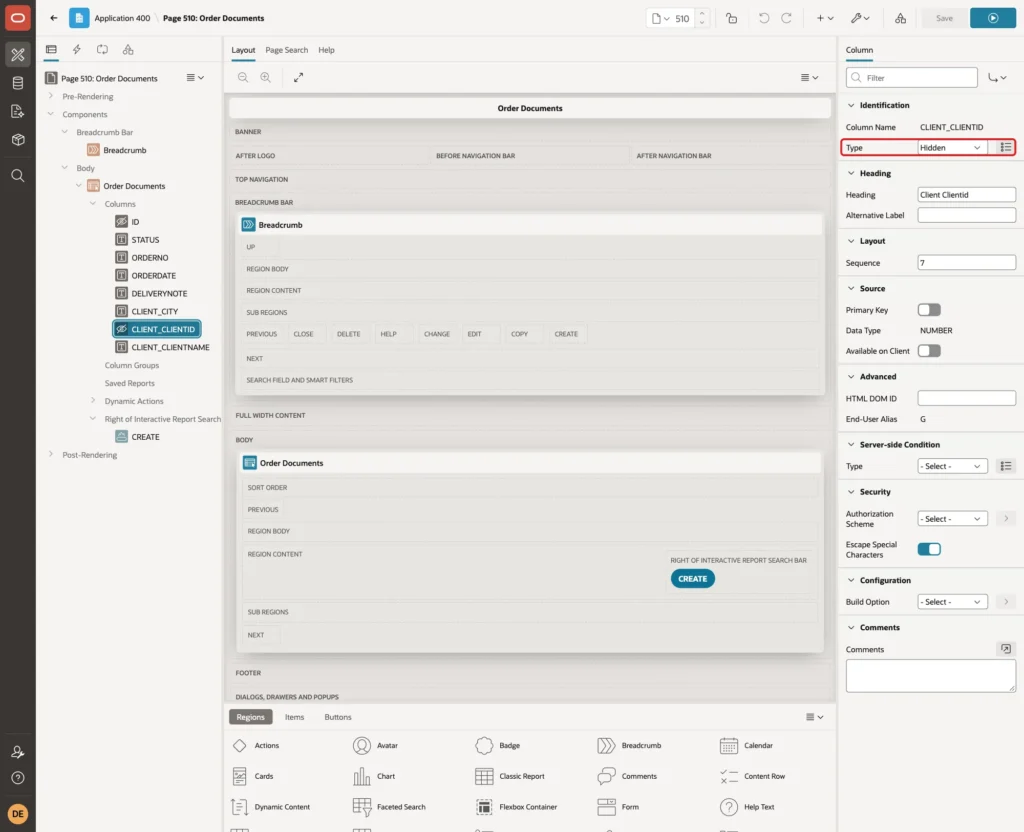Viewport: 1024px width, 832px height.
Task: Click Go to Group icon beside Filter
Action: (x=997, y=78)
